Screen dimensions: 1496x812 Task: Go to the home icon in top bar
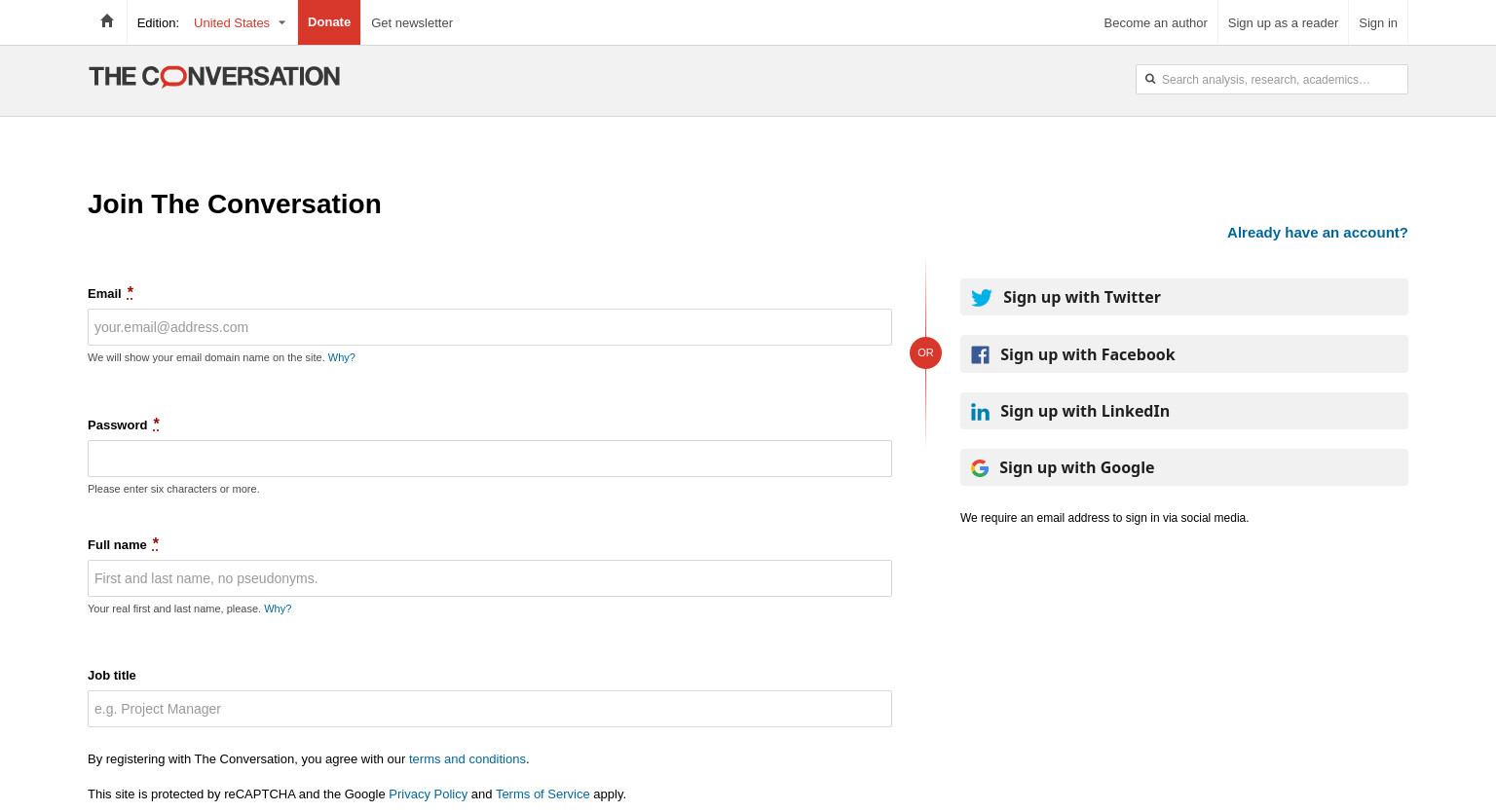(x=107, y=21)
